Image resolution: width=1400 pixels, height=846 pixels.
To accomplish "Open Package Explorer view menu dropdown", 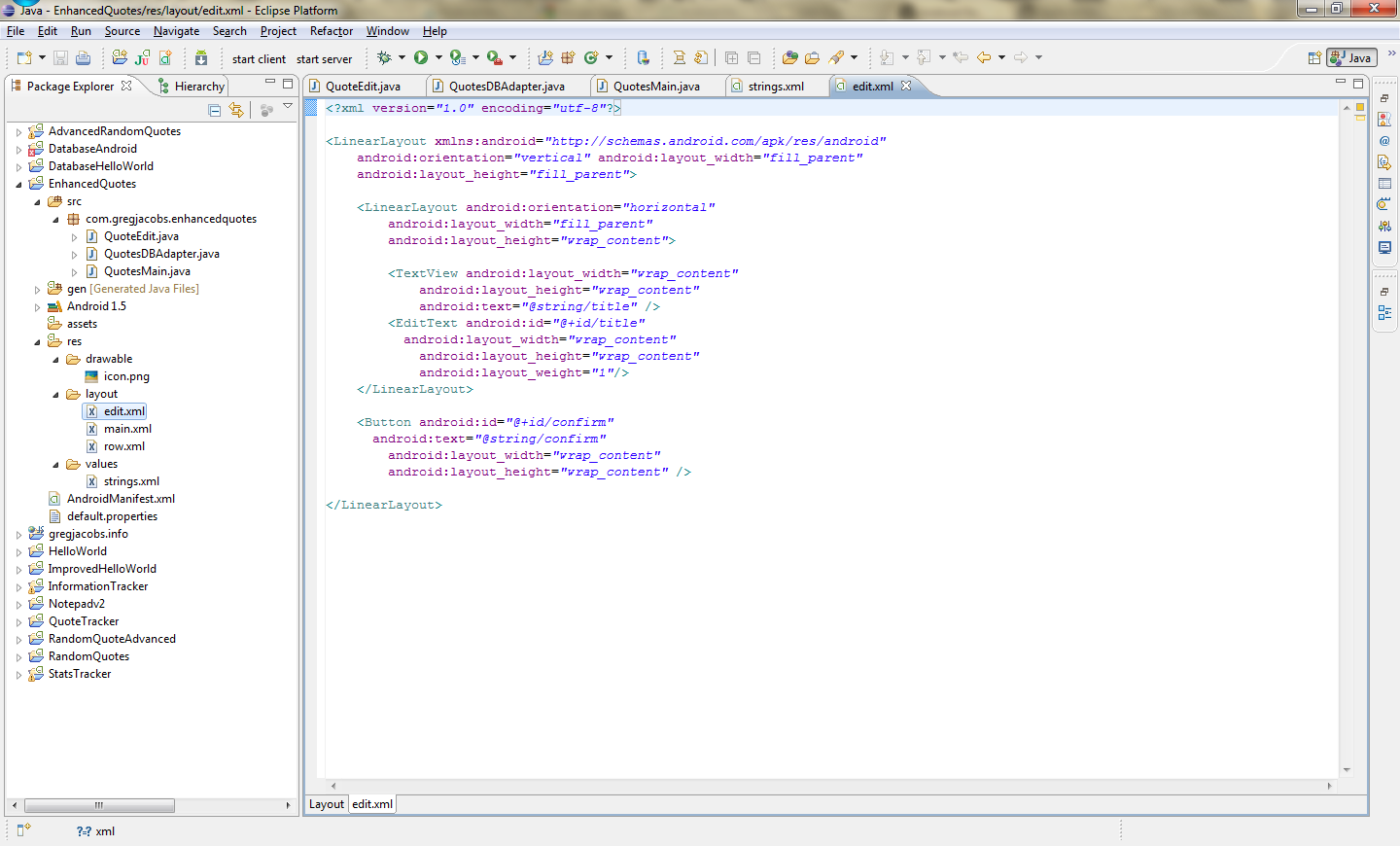I will [x=288, y=107].
